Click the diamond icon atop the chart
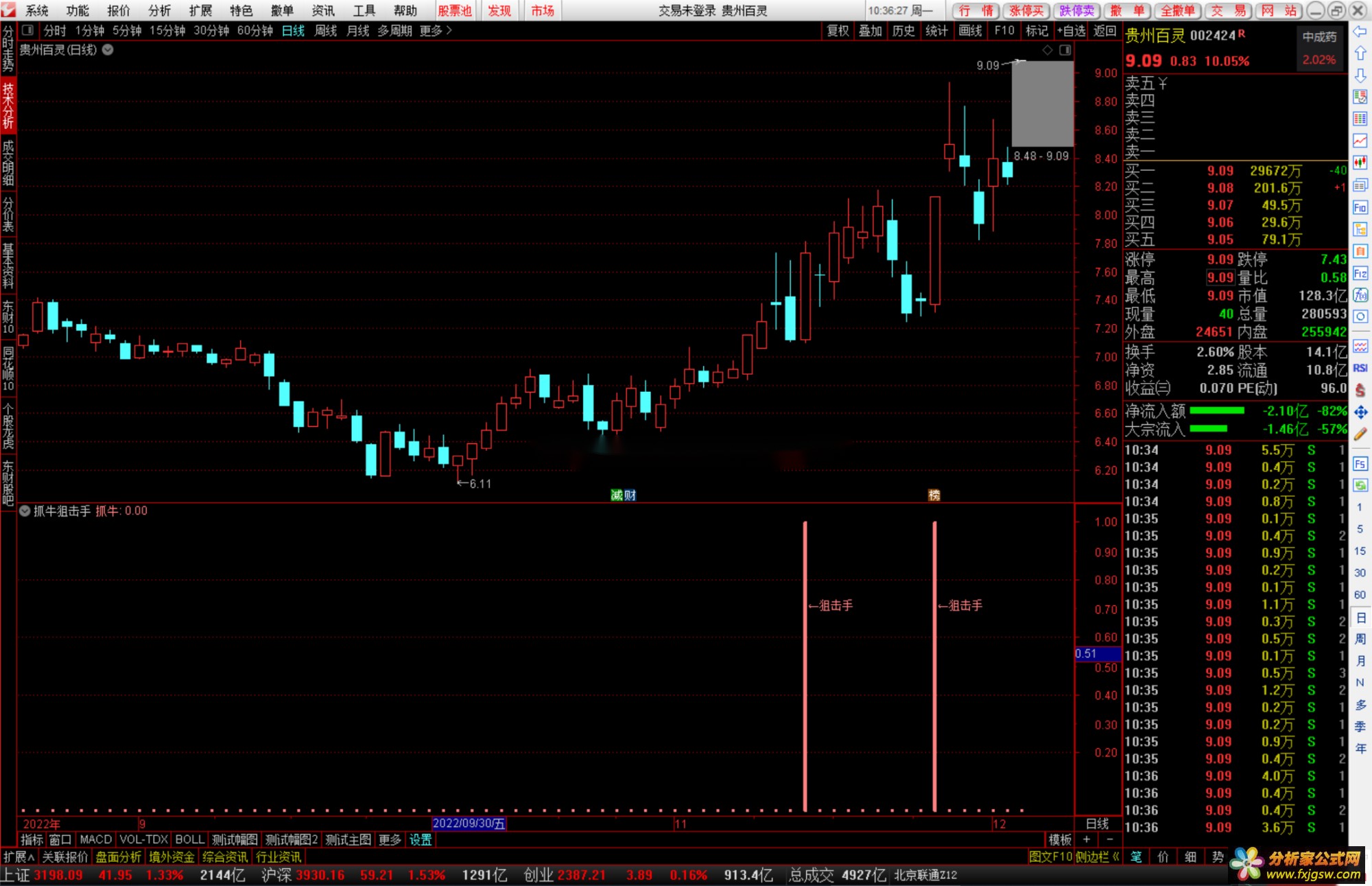This screenshot has height=886, width=1372. [x=1047, y=50]
